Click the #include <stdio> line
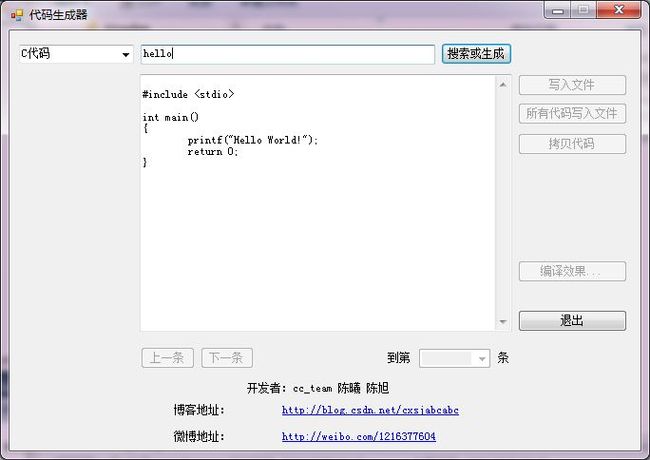The height and width of the screenshot is (460, 650). [188, 94]
